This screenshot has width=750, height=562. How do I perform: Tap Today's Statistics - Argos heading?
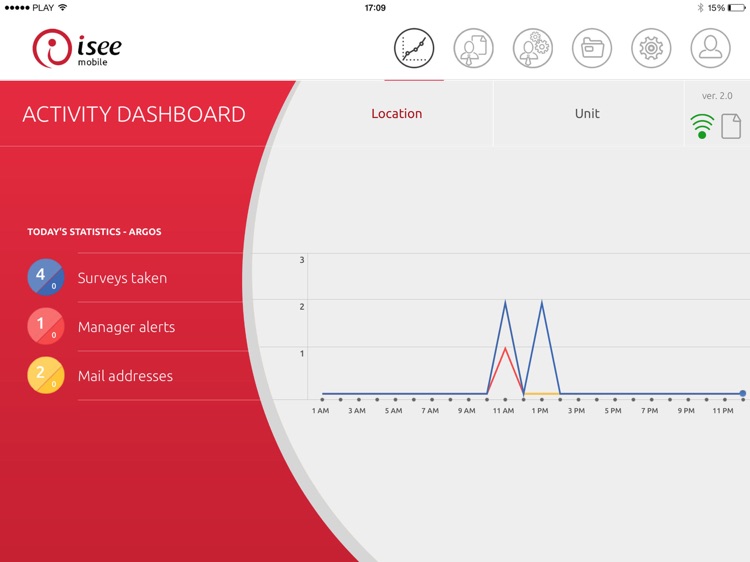[x=94, y=231]
